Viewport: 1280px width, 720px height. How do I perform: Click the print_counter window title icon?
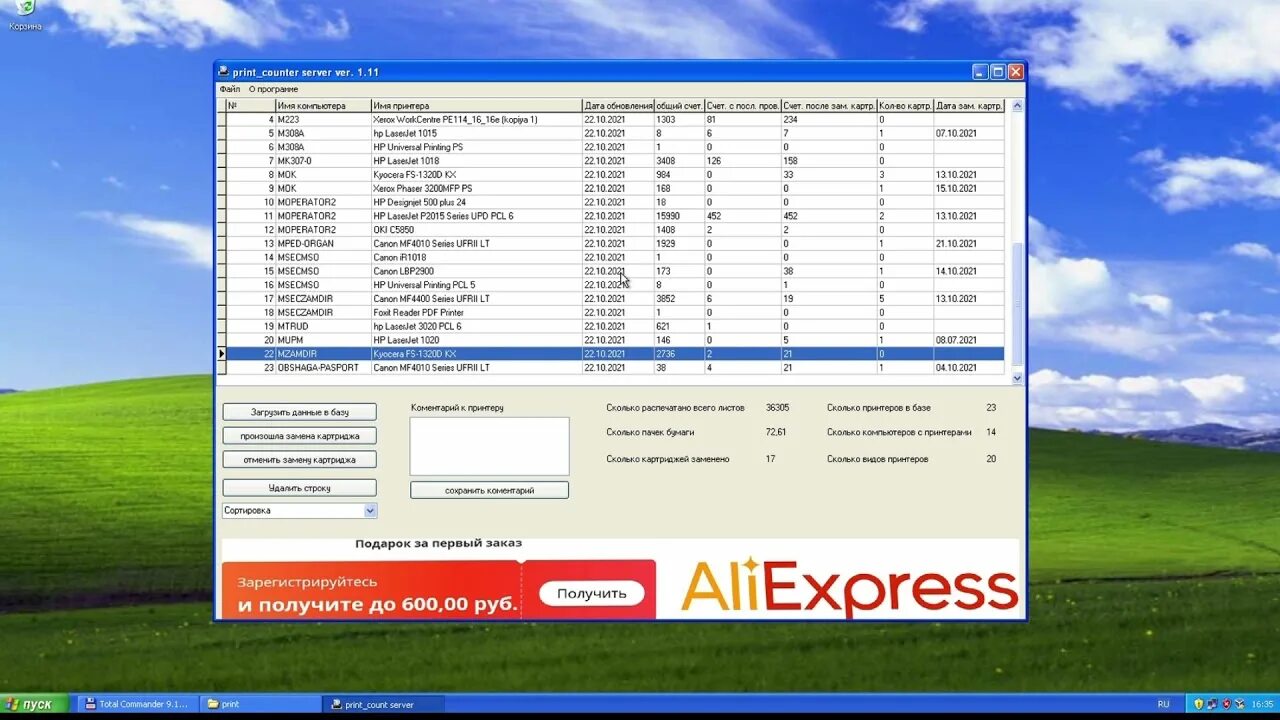(224, 71)
